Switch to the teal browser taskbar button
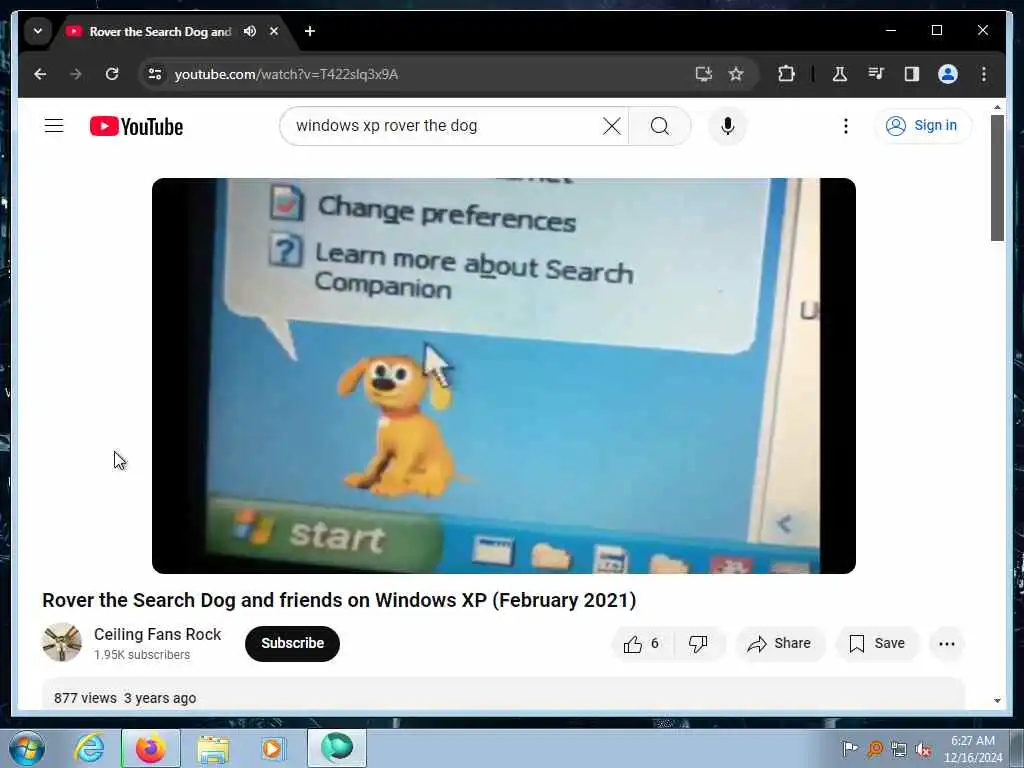 coord(337,748)
